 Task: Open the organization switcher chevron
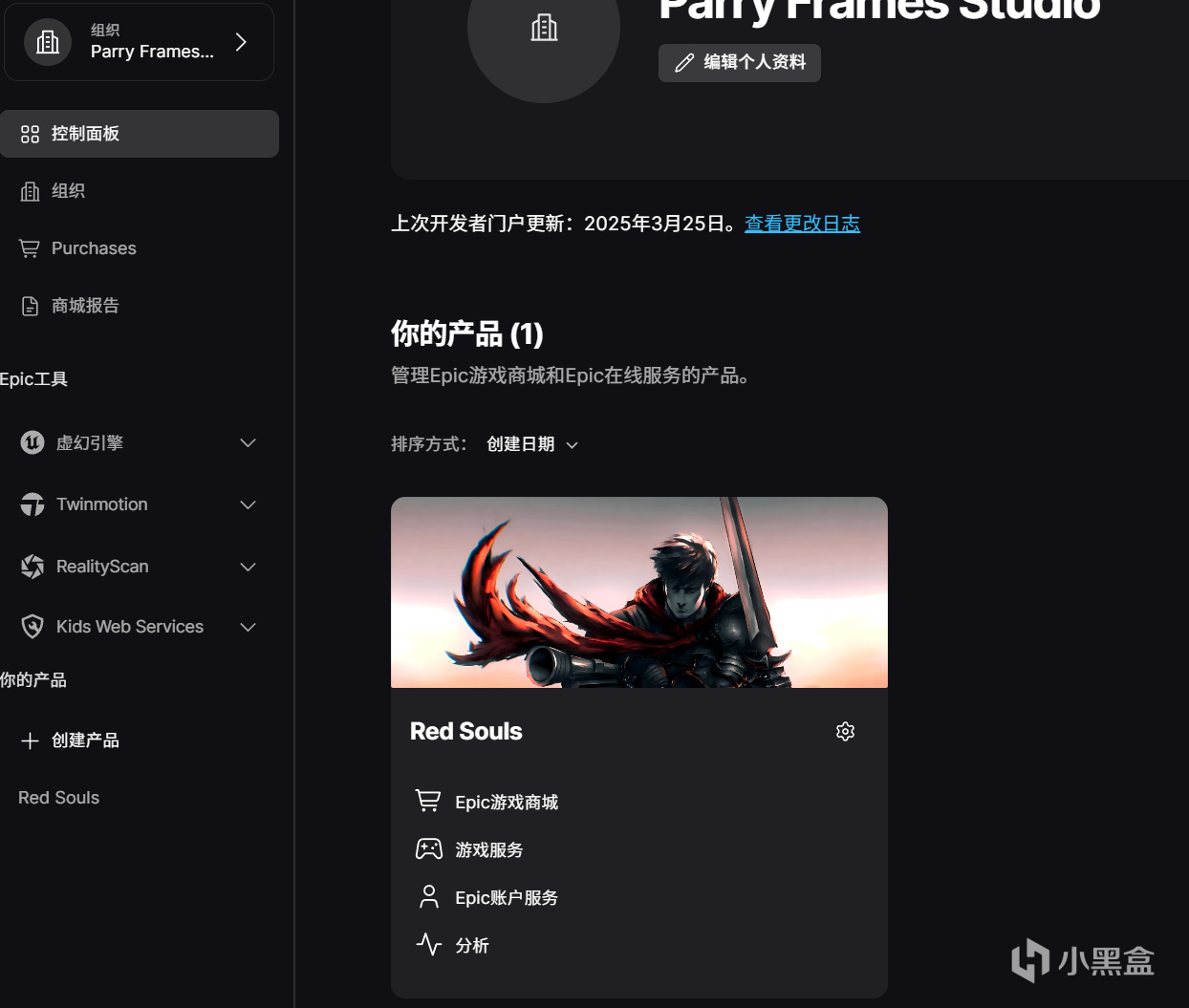tap(241, 42)
